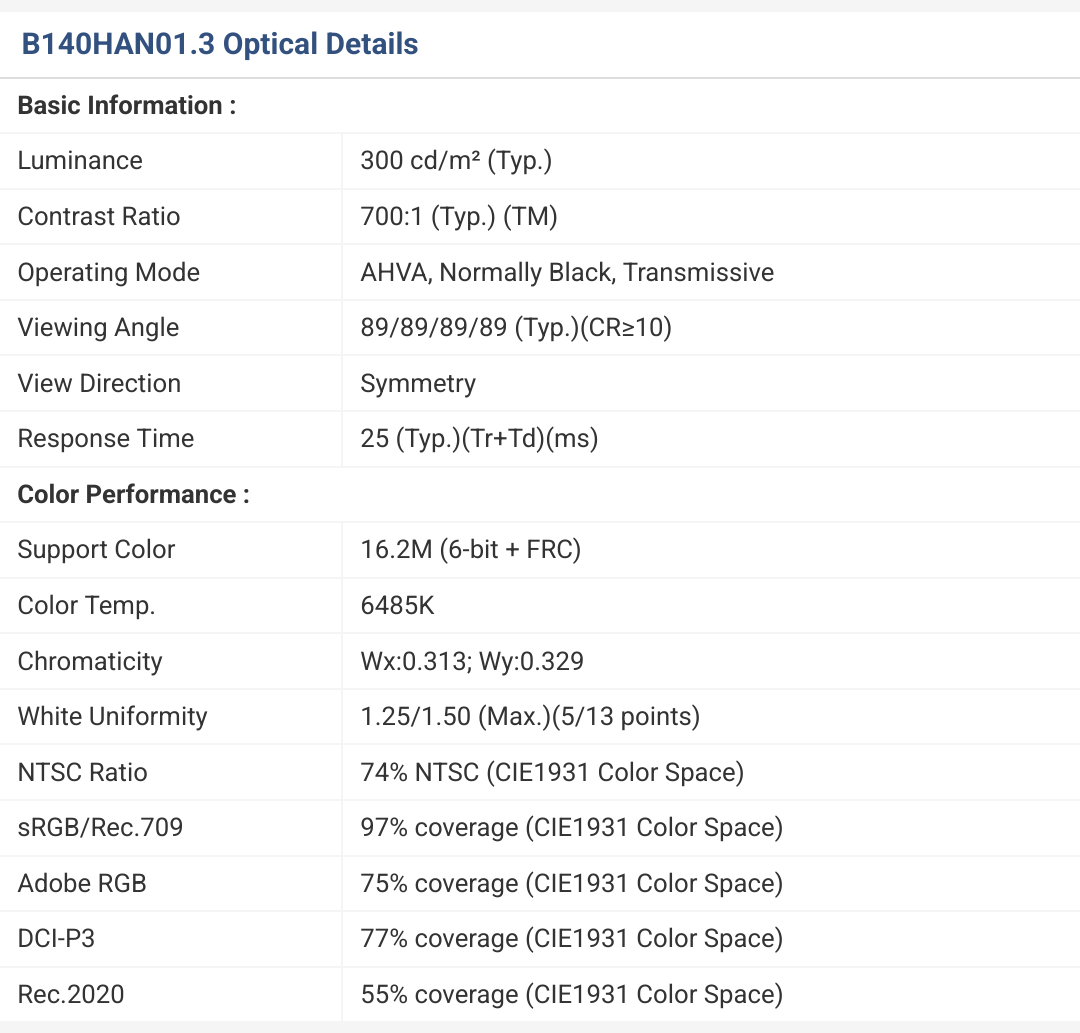The width and height of the screenshot is (1080, 1033).
Task: Click the 16.2M (6-bit + FRC) value
Action: click(x=471, y=549)
